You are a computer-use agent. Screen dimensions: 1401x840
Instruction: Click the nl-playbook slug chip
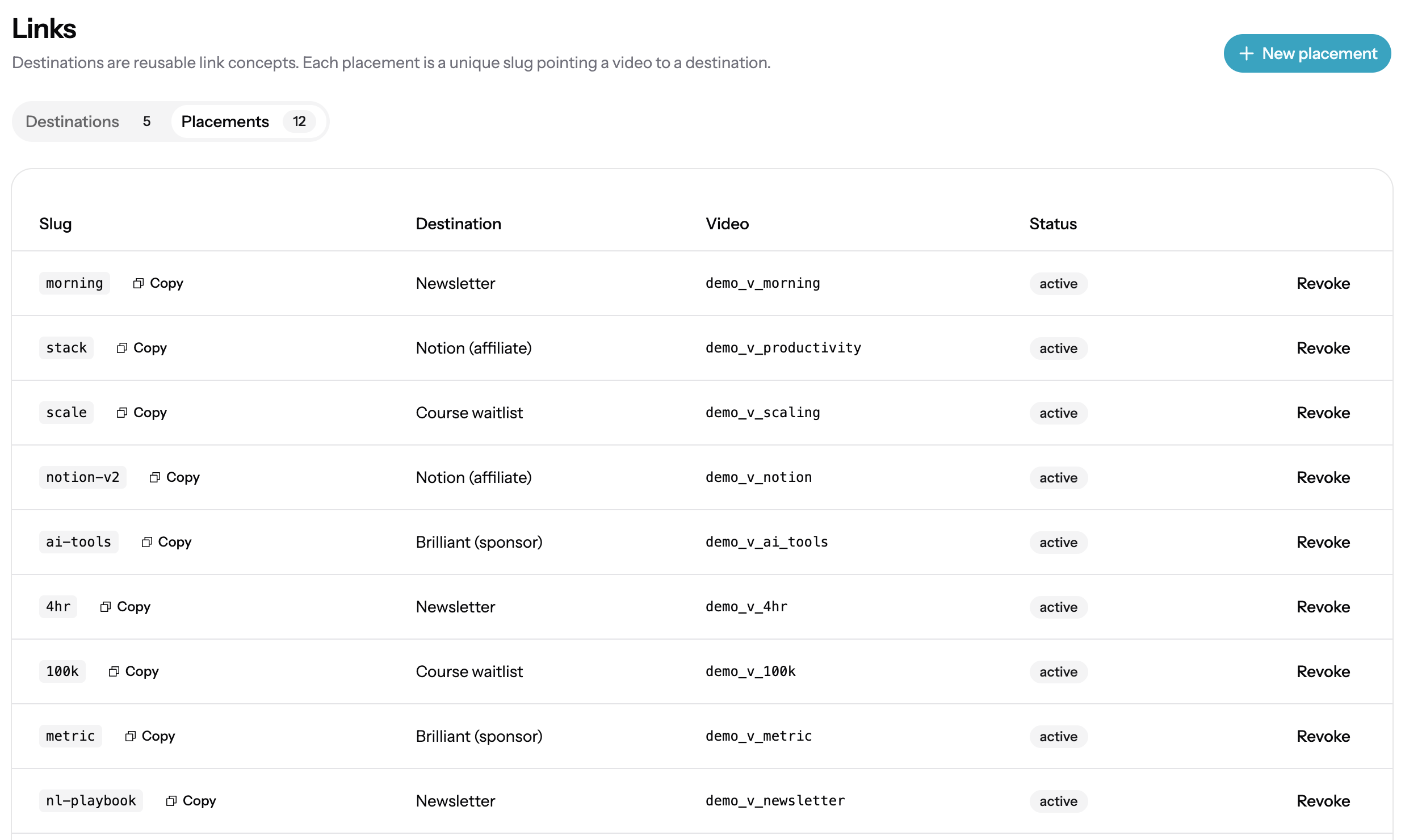91,801
